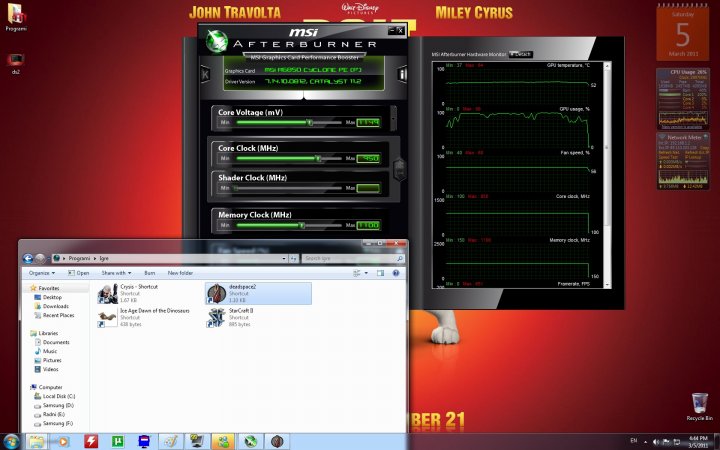Detach the Afterburner hardware monitor
The image size is (720, 450).
click(521, 54)
